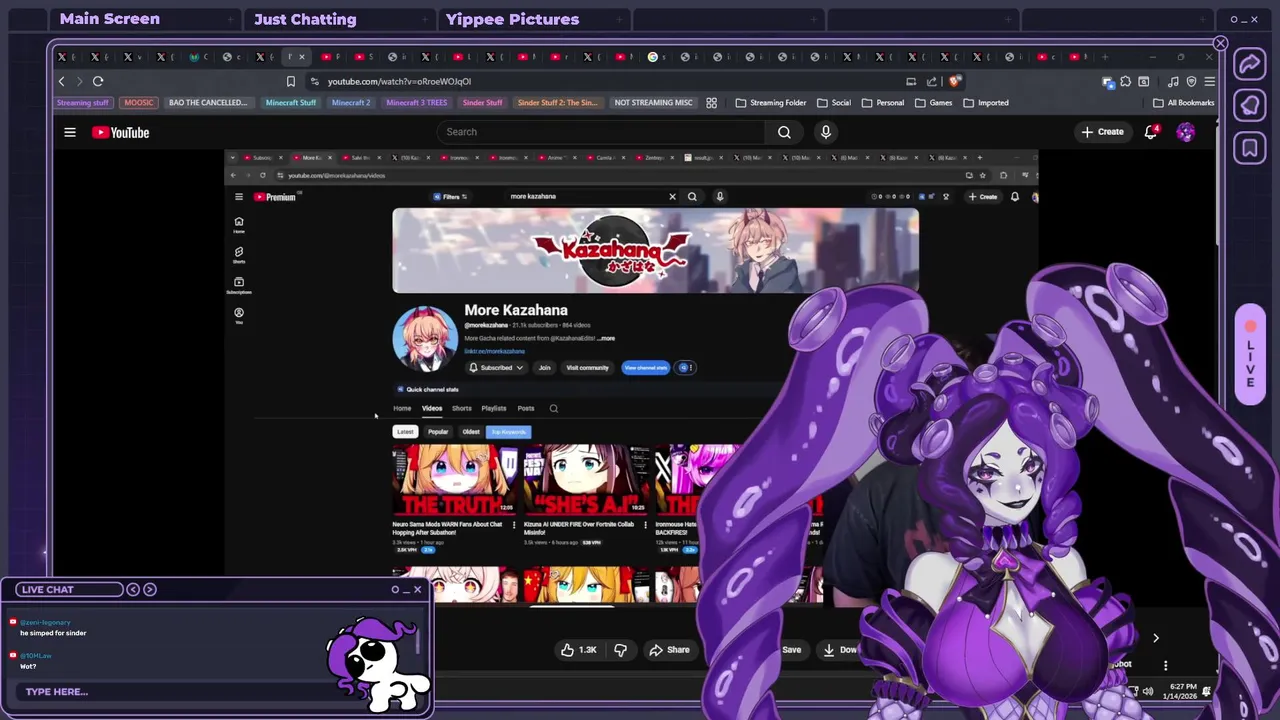Click the music note icon in browser toolbar
Viewport: 1280px width, 720px height.
tap(1173, 81)
